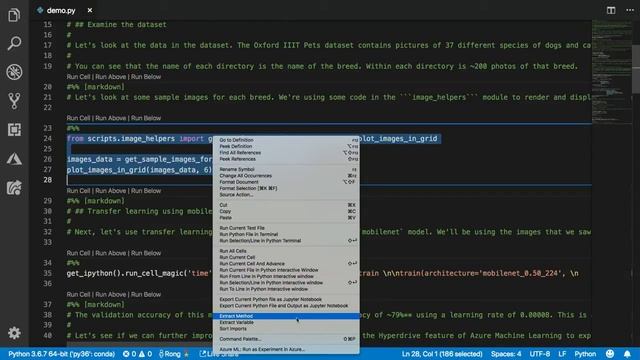Click Run Cell link above line 34
The image size is (640, 360).
click(x=78, y=253)
